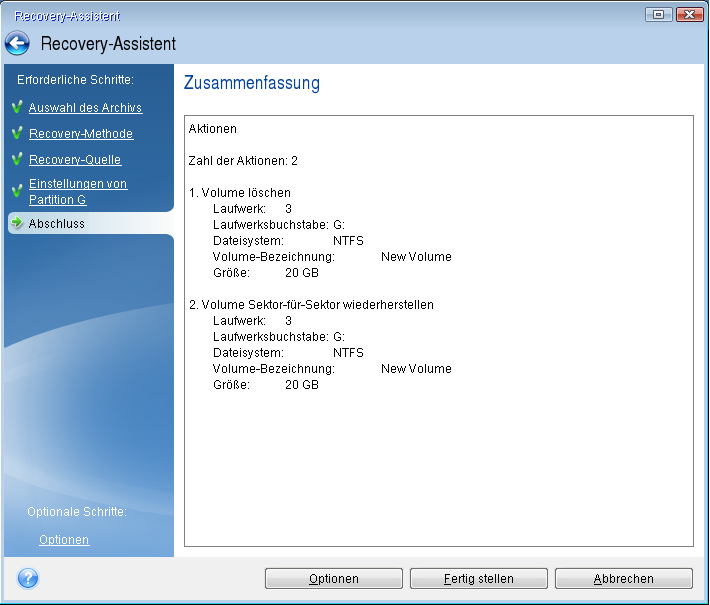Click the green arrow icon beside Abschluss

pyautogui.click(x=17, y=224)
